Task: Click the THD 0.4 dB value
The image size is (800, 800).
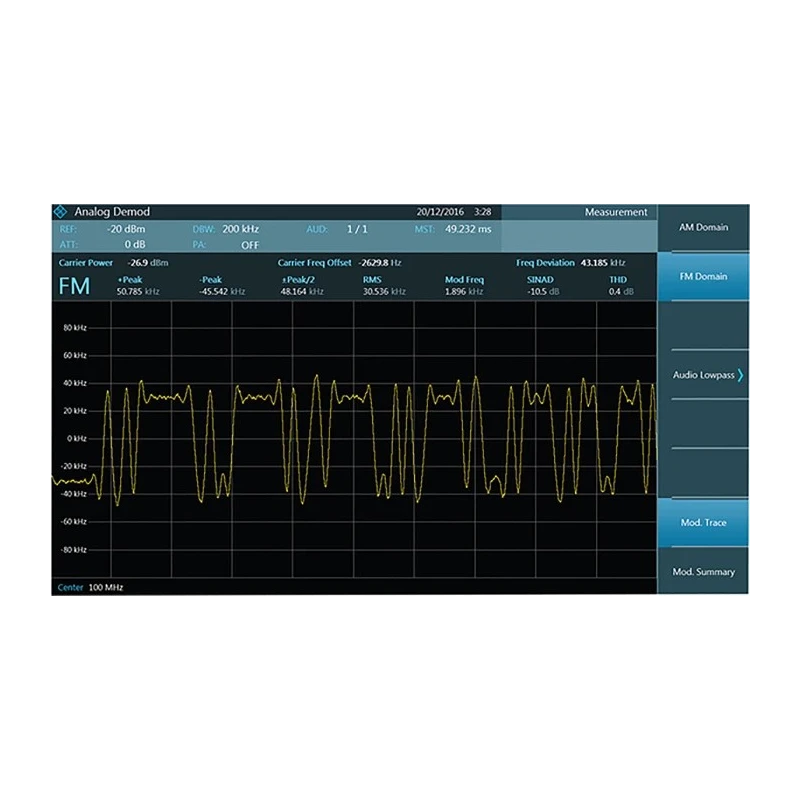Action: click(x=621, y=291)
